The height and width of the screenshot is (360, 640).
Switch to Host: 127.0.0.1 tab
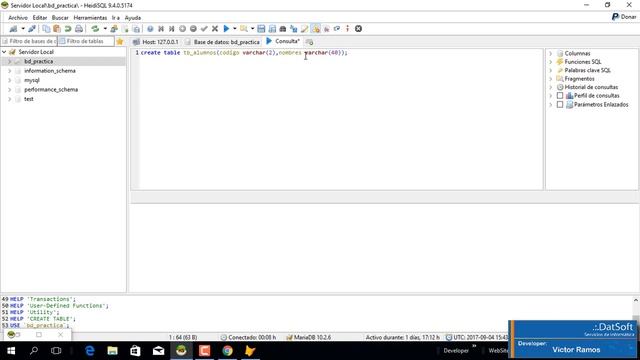pos(156,42)
